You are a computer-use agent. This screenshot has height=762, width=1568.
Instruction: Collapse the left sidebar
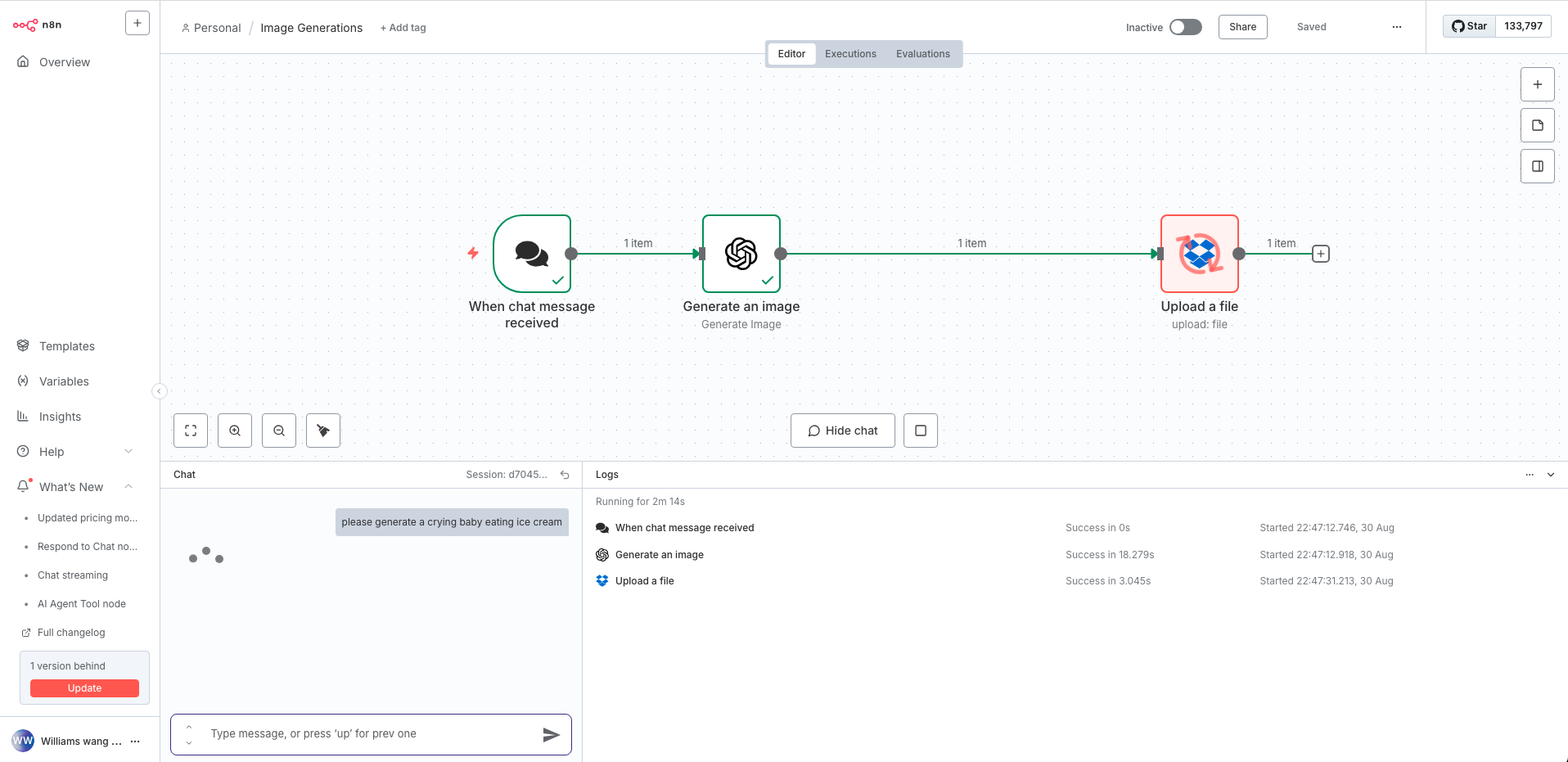160,391
